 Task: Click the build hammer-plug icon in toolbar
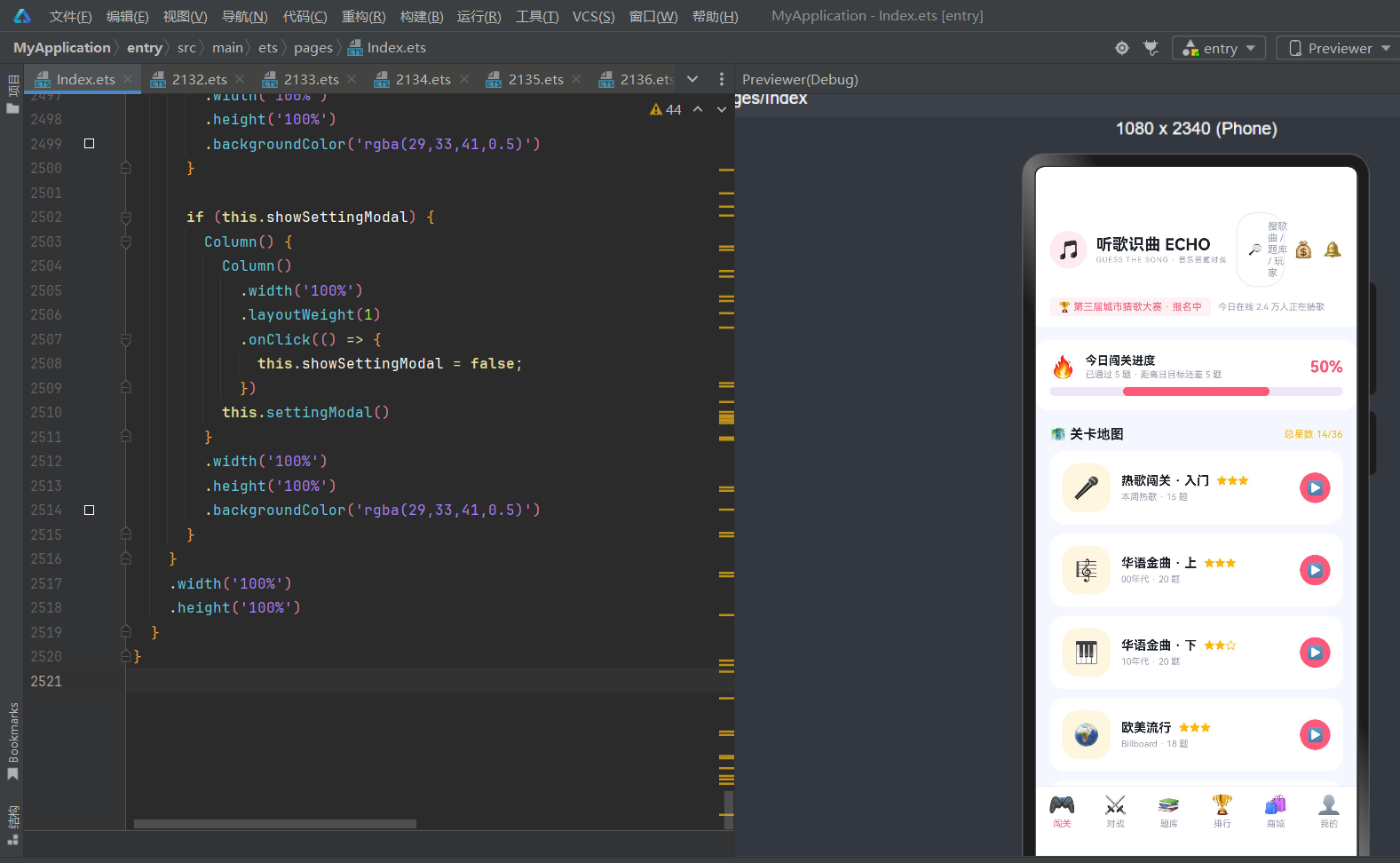pos(1151,48)
